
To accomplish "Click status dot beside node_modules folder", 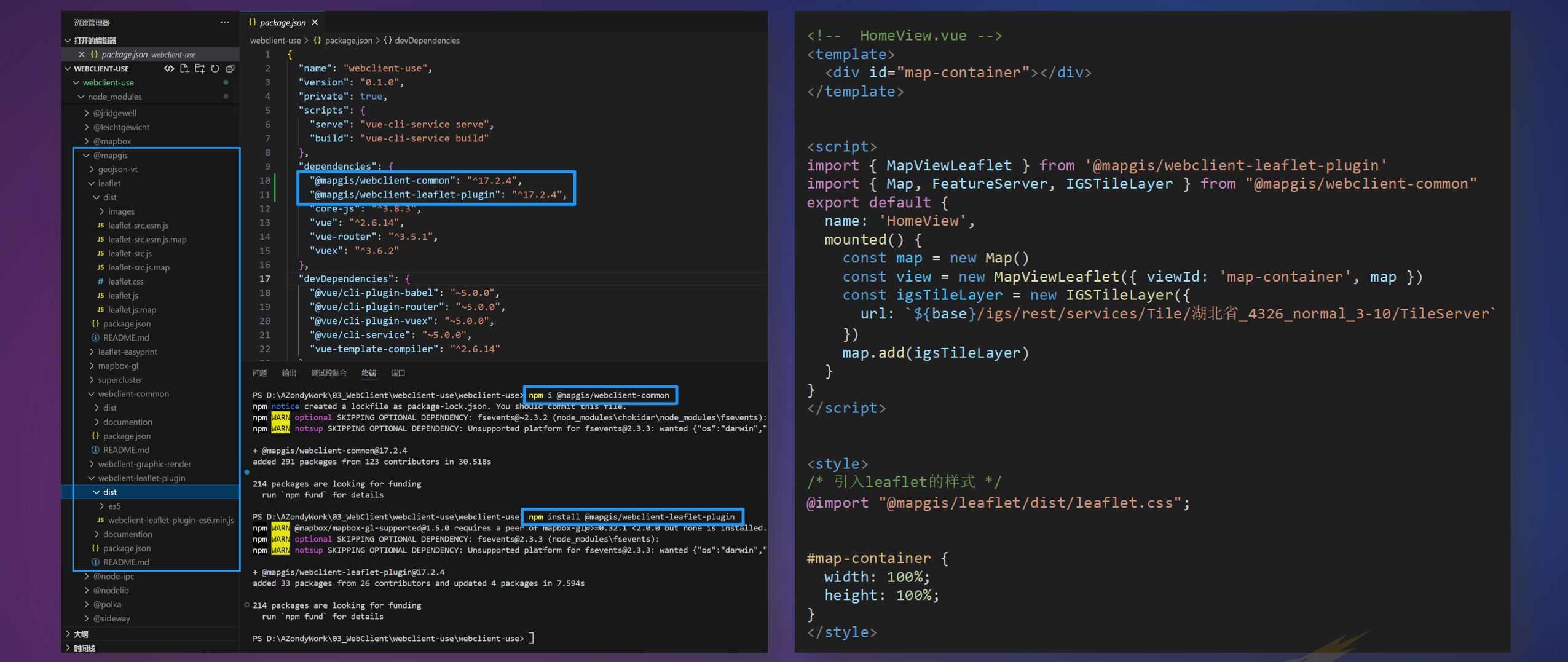I will click(226, 97).
